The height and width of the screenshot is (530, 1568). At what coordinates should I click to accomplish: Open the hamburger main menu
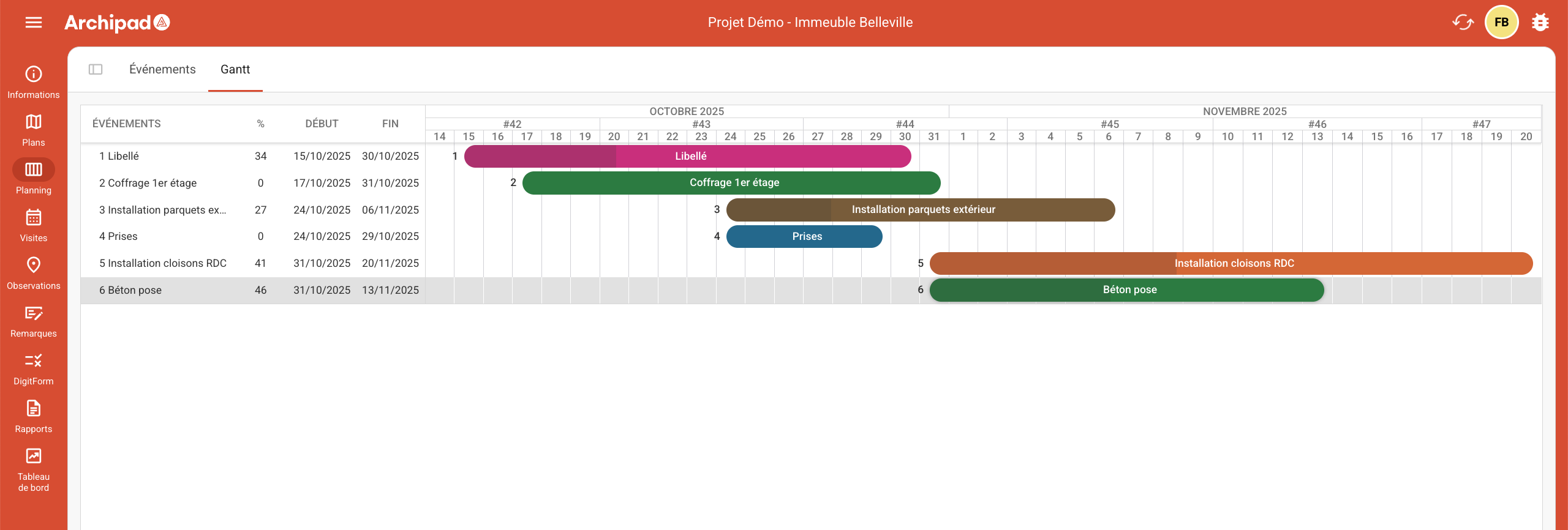coord(34,23)
